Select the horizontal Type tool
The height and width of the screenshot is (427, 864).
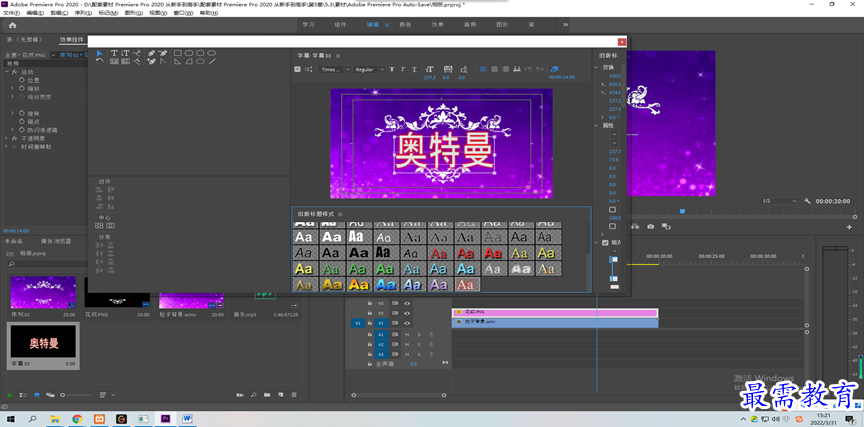click(114, 53)
